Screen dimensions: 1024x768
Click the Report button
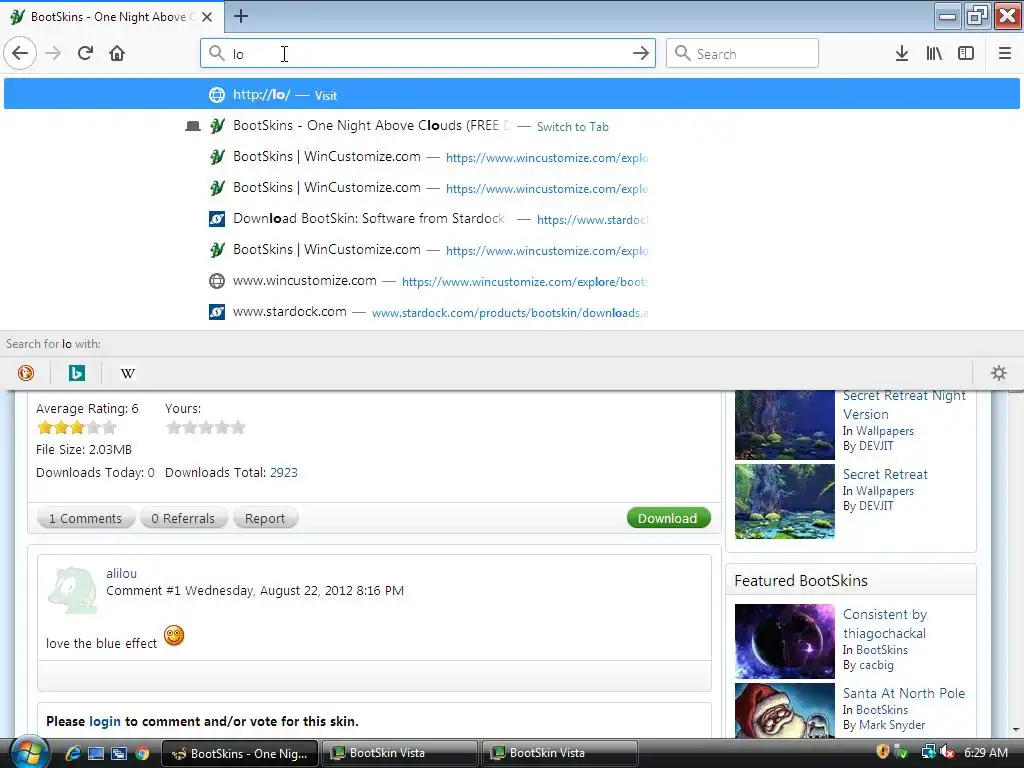264,518
